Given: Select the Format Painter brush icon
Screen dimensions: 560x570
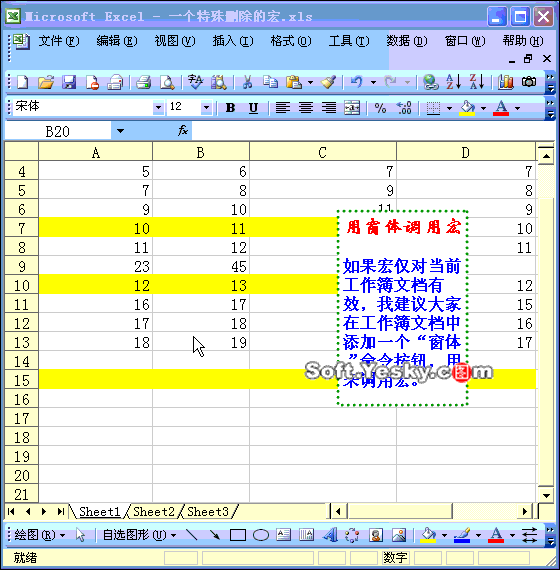Looking at the screenshot, I should [x=328, y=82].
